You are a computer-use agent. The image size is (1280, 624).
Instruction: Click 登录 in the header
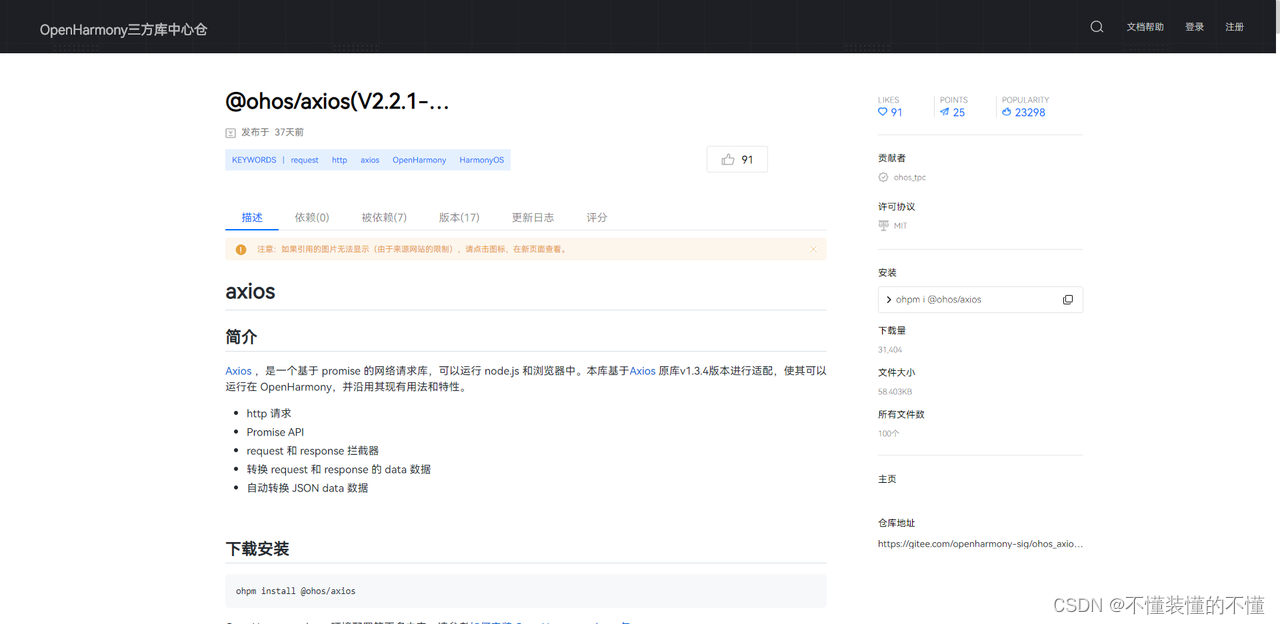(1195, 27)
